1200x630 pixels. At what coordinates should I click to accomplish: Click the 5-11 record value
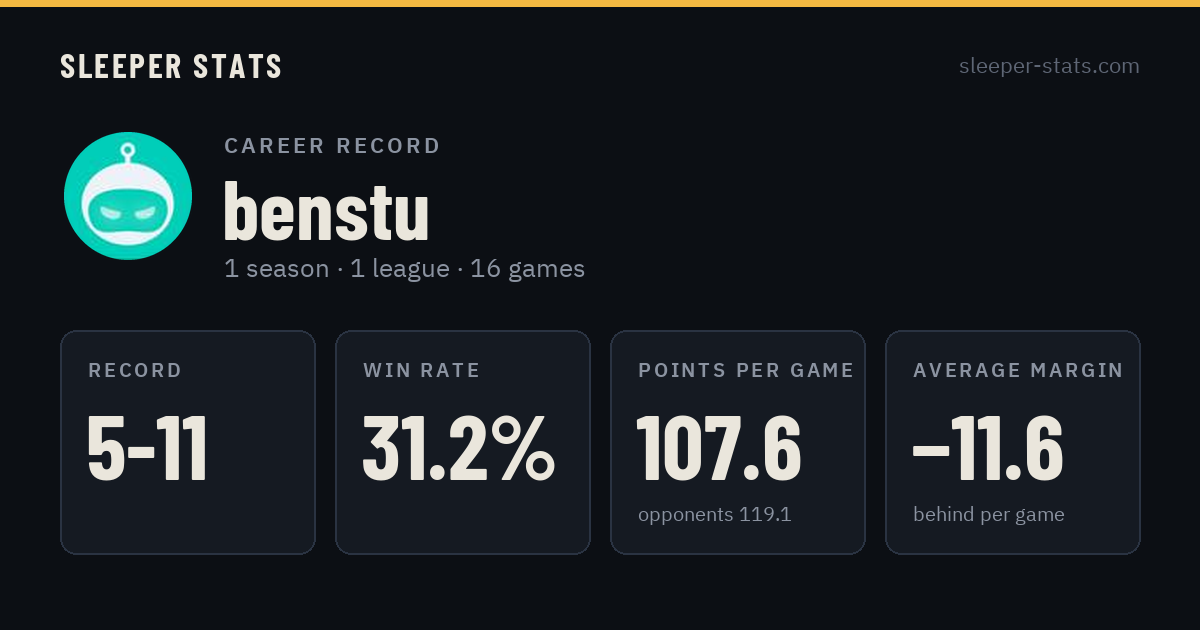pyautogui.click(x=148, y=449)
